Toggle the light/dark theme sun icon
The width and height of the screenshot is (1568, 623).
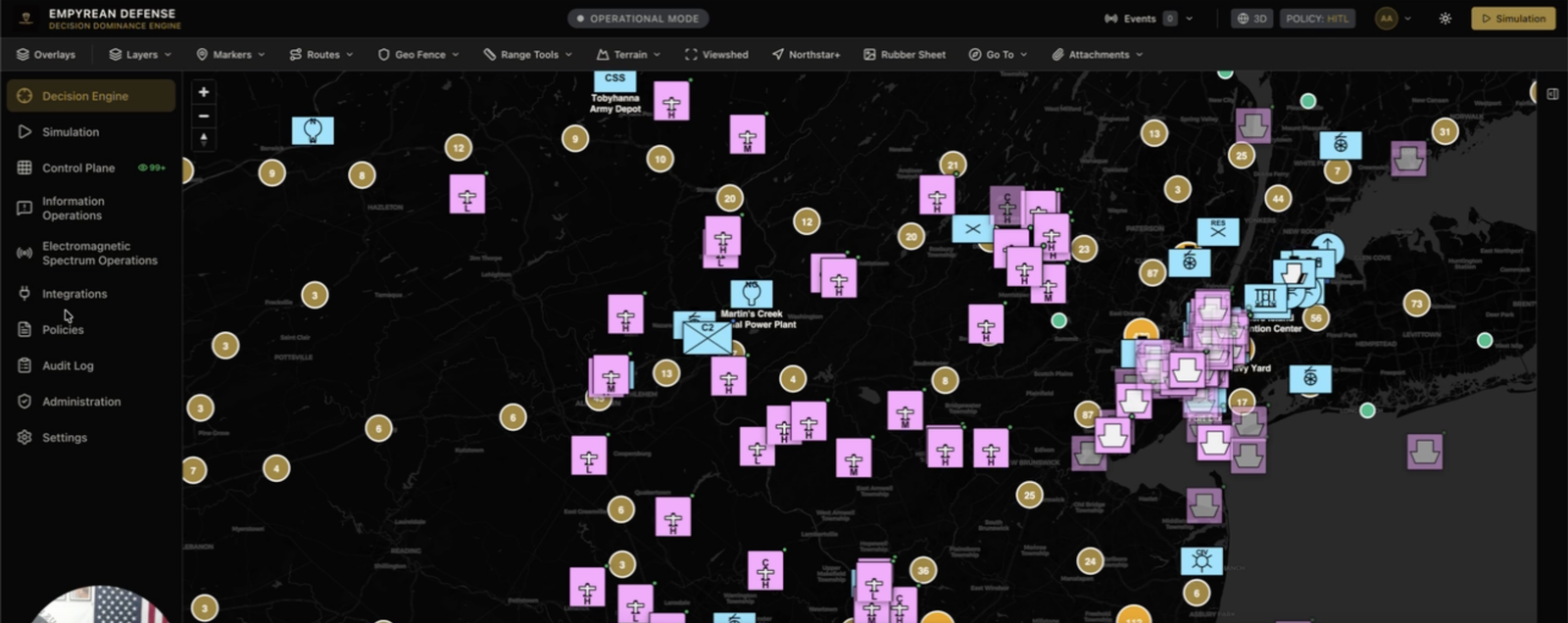pos(1445,19)
